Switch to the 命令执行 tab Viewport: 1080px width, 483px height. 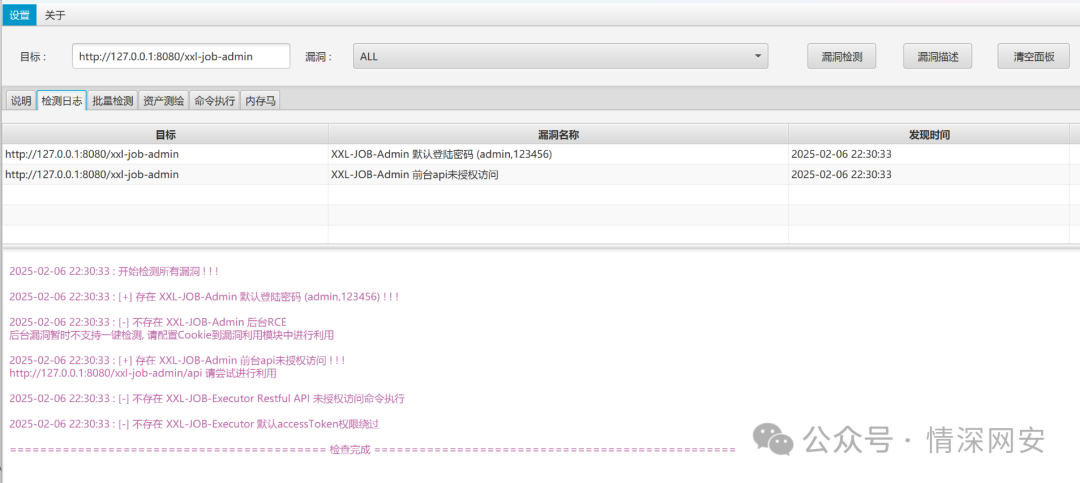215,101
